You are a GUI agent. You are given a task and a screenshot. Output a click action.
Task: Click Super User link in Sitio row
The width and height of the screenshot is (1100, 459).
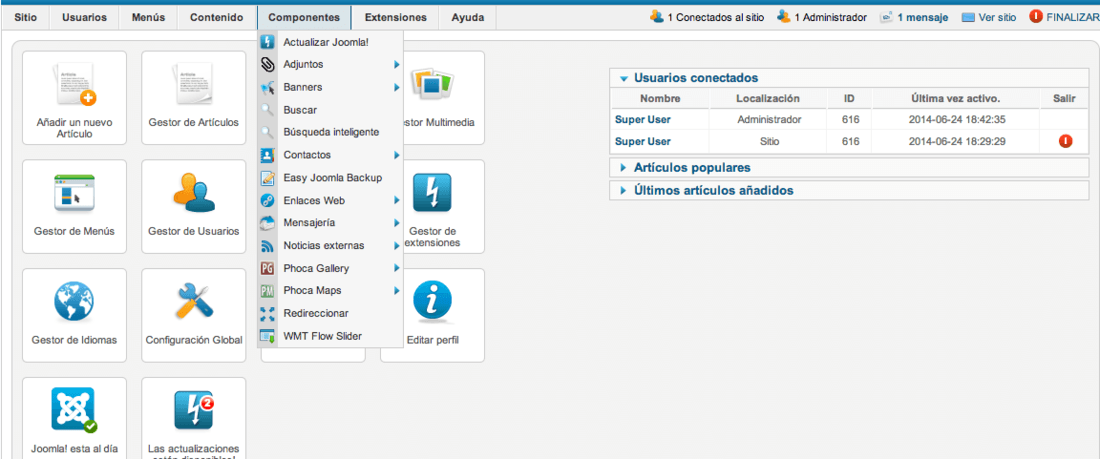pos(643,141)
